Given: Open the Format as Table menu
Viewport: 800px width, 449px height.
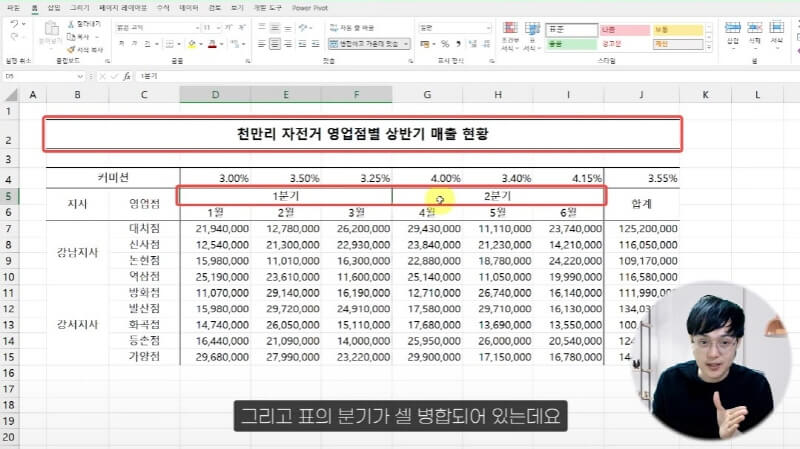Looking at the screenshot, I should [532, 36].
